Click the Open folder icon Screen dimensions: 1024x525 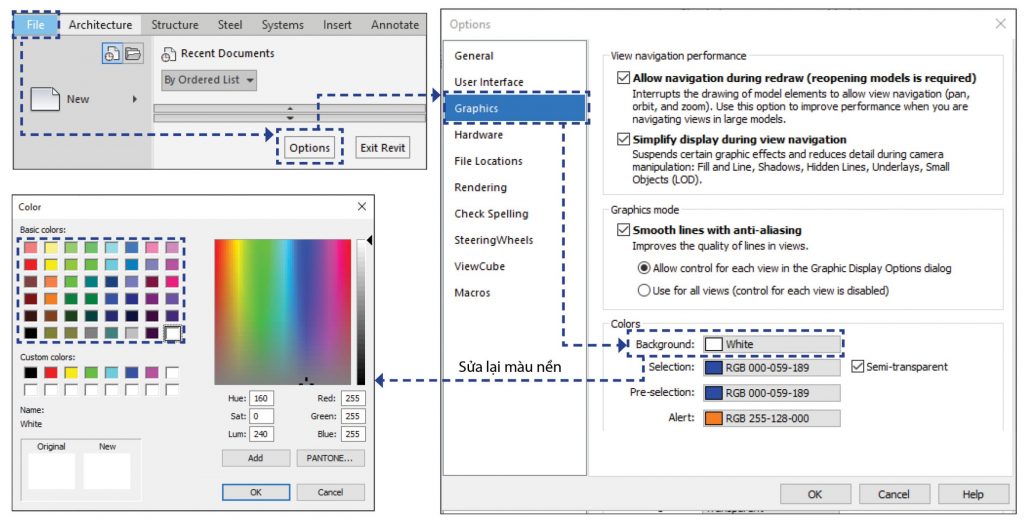132,54
